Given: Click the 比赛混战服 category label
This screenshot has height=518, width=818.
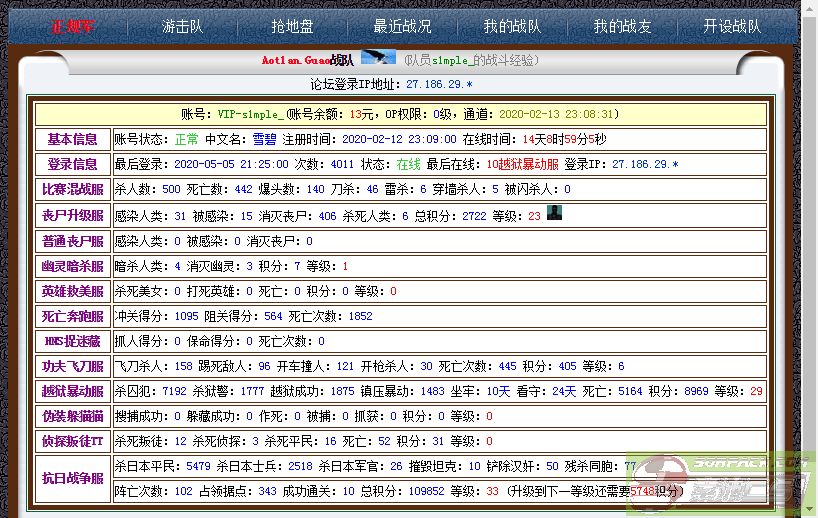Looking at the screenshot, I should [72, 189].
